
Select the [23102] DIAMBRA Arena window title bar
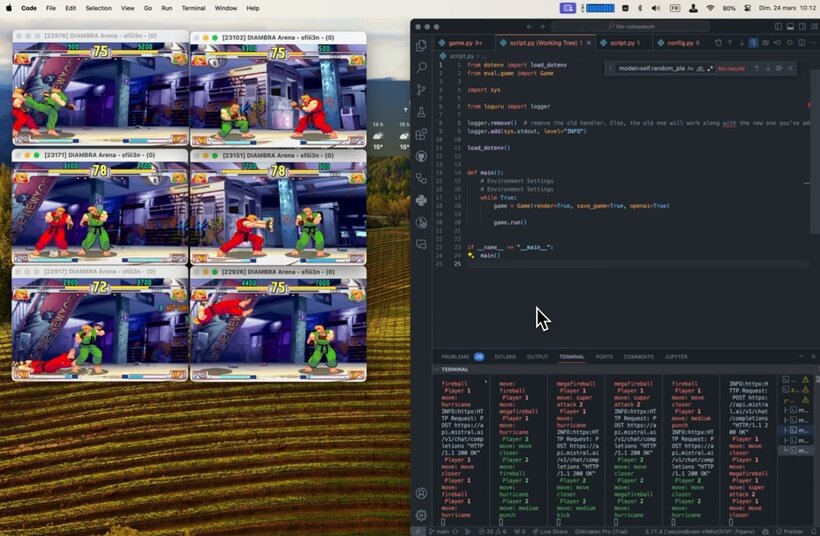click(278, 38)
